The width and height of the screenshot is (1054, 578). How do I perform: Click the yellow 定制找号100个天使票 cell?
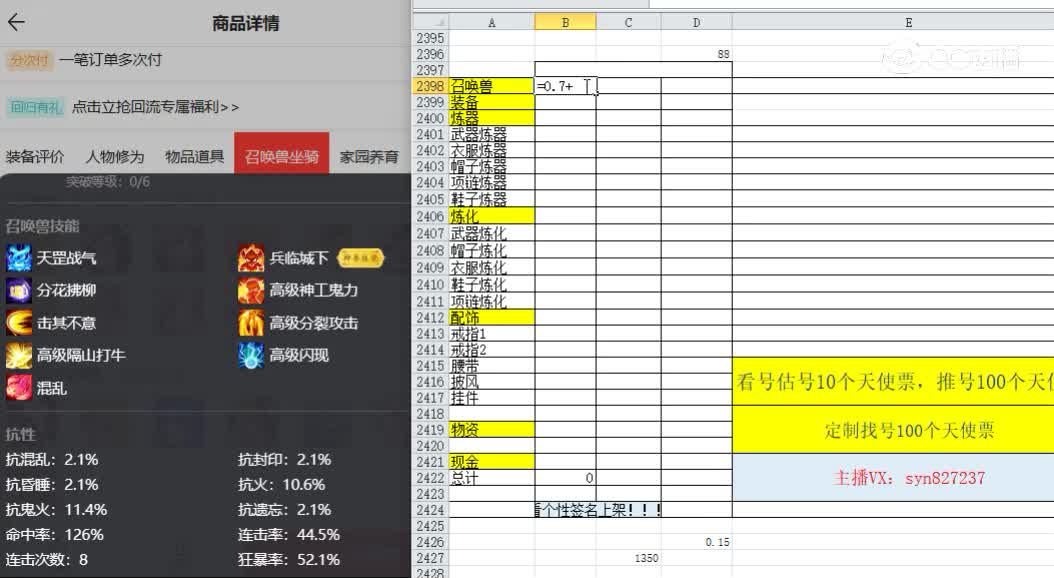coord(908,430)
